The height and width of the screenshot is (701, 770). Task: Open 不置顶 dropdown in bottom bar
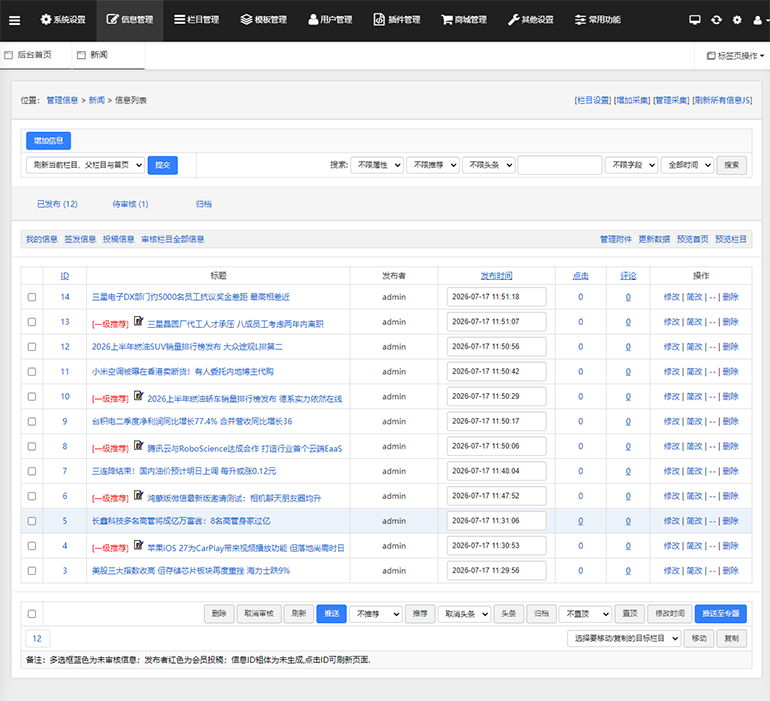(585, 614)
